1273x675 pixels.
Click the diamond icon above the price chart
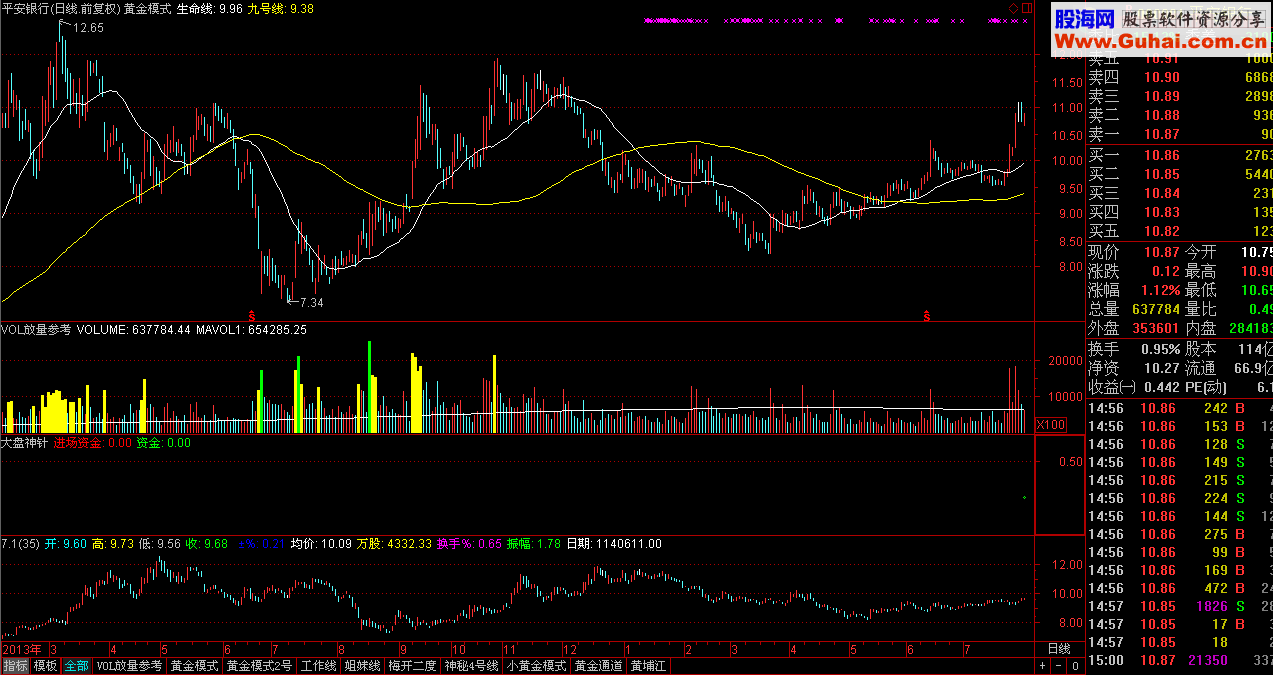pyautogui.click(x=1013, y=8)
